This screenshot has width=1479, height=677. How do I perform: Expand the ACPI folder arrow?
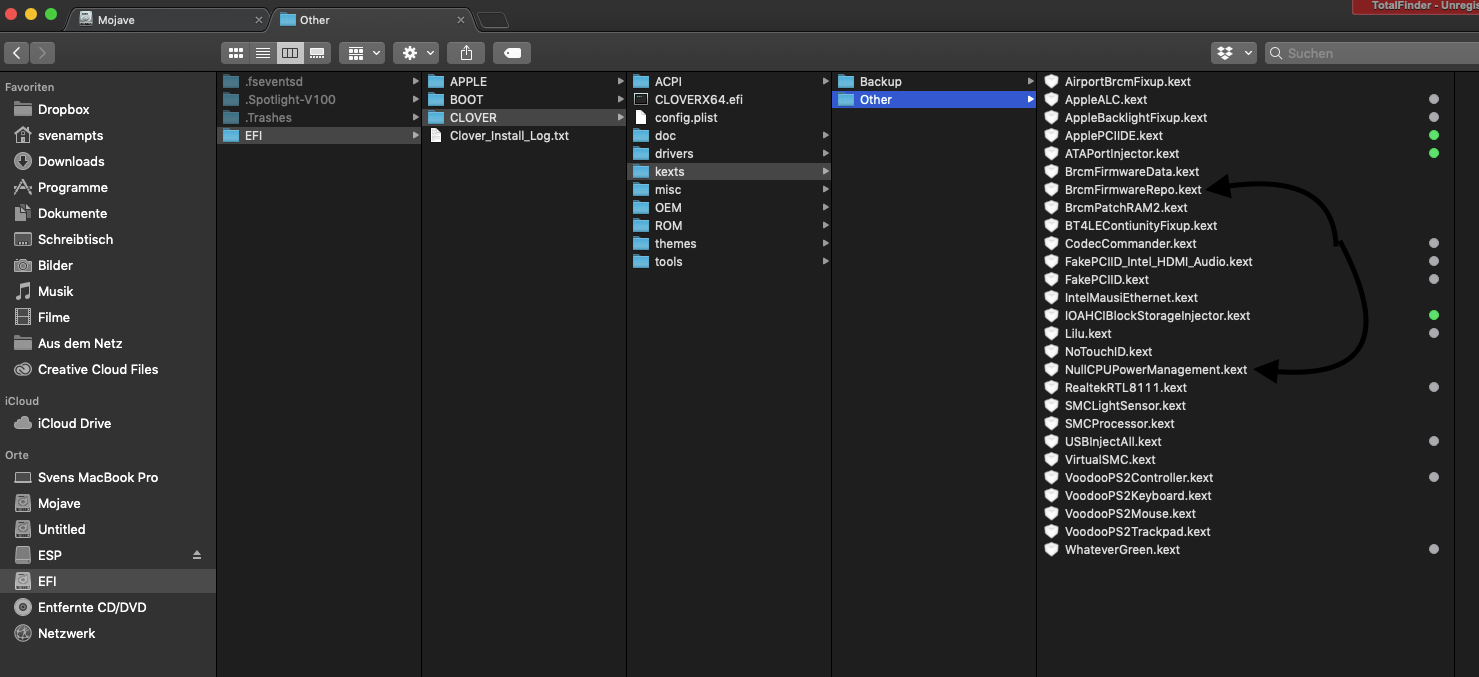tap(825, 81)
